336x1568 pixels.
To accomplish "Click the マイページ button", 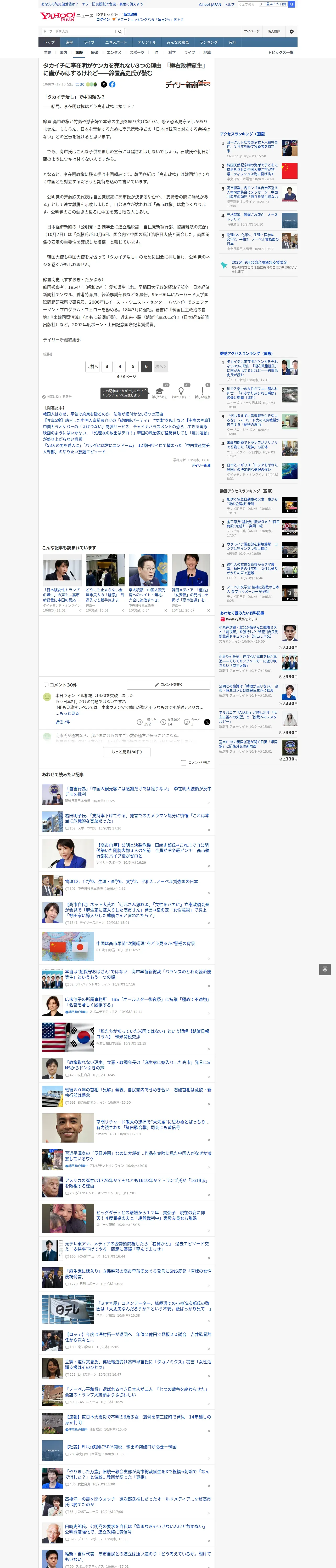I will 251,32.
